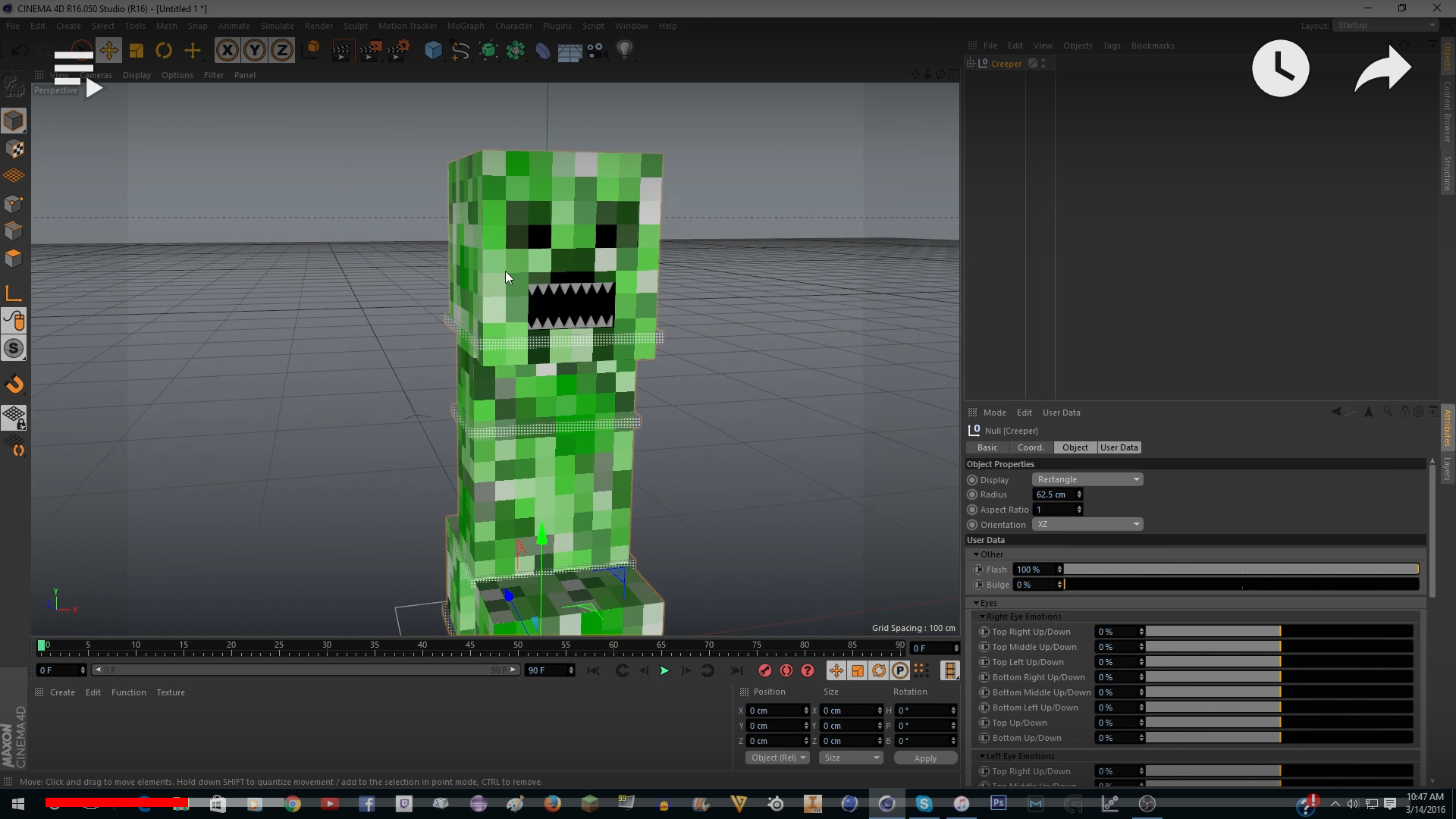Enable Polygons mode in left toolbar
The height and width of the screenshot is (819, 1456).
tap(14, 258)
